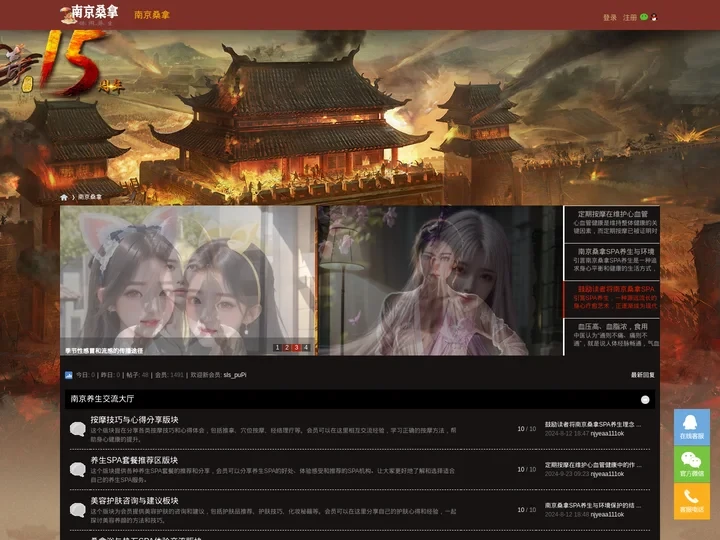Switch slideshow to slide 1

[277, 348]
